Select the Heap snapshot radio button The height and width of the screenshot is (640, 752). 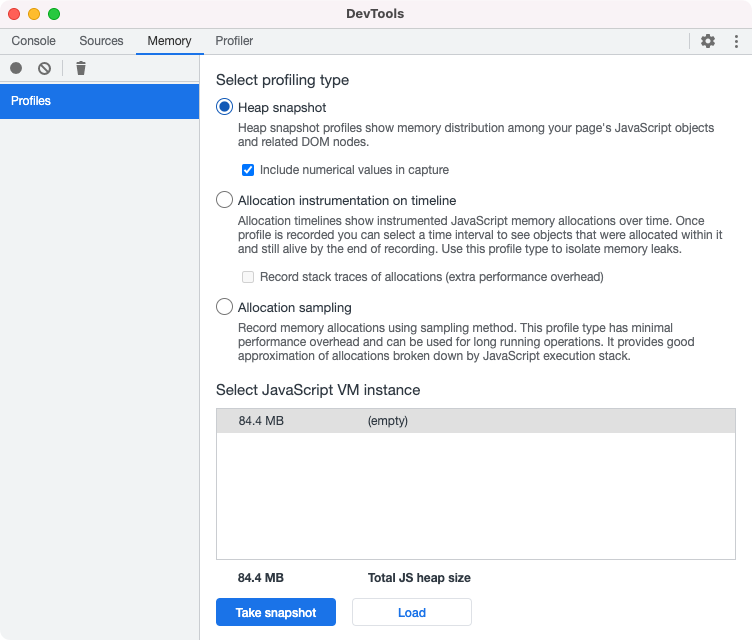point(225,107)
